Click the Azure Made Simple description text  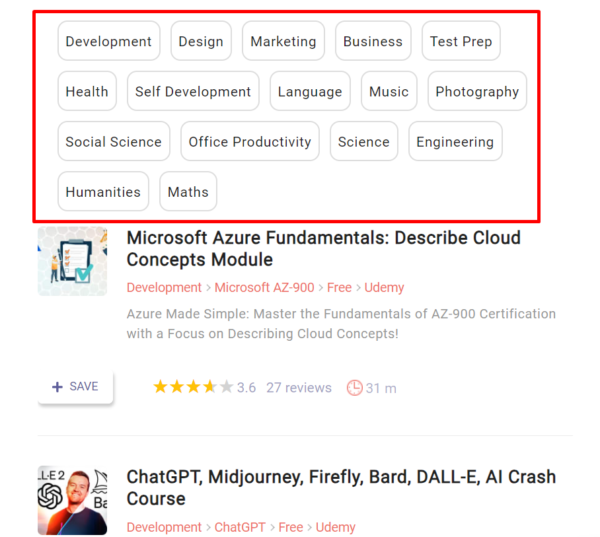click(341, 324)
